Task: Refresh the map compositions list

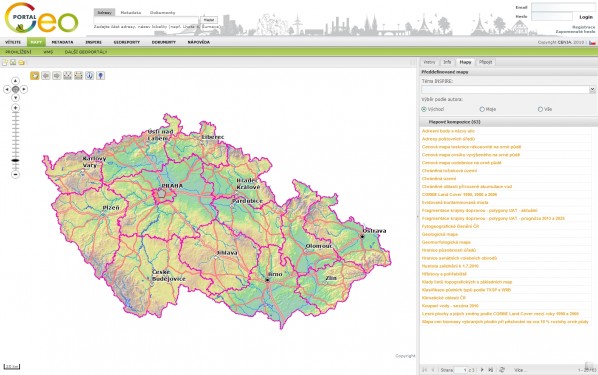Action: (x=502, y=370)
